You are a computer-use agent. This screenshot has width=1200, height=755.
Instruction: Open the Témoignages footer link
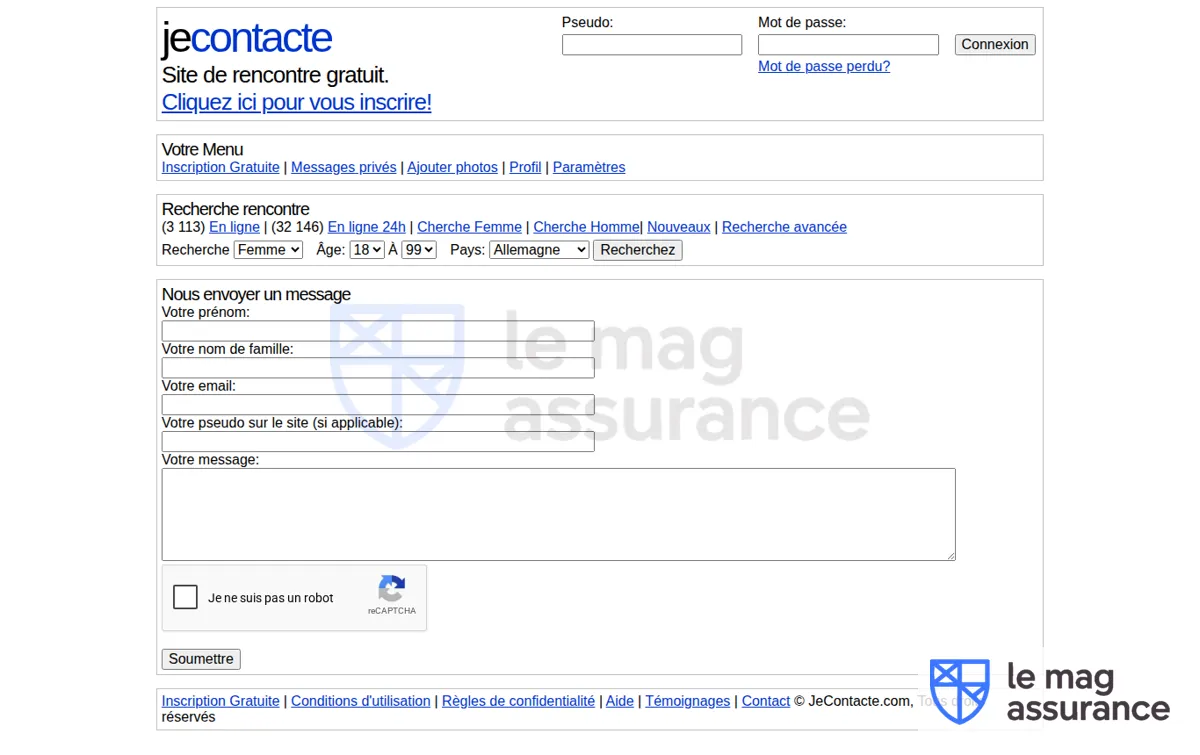tap(688, 702)
